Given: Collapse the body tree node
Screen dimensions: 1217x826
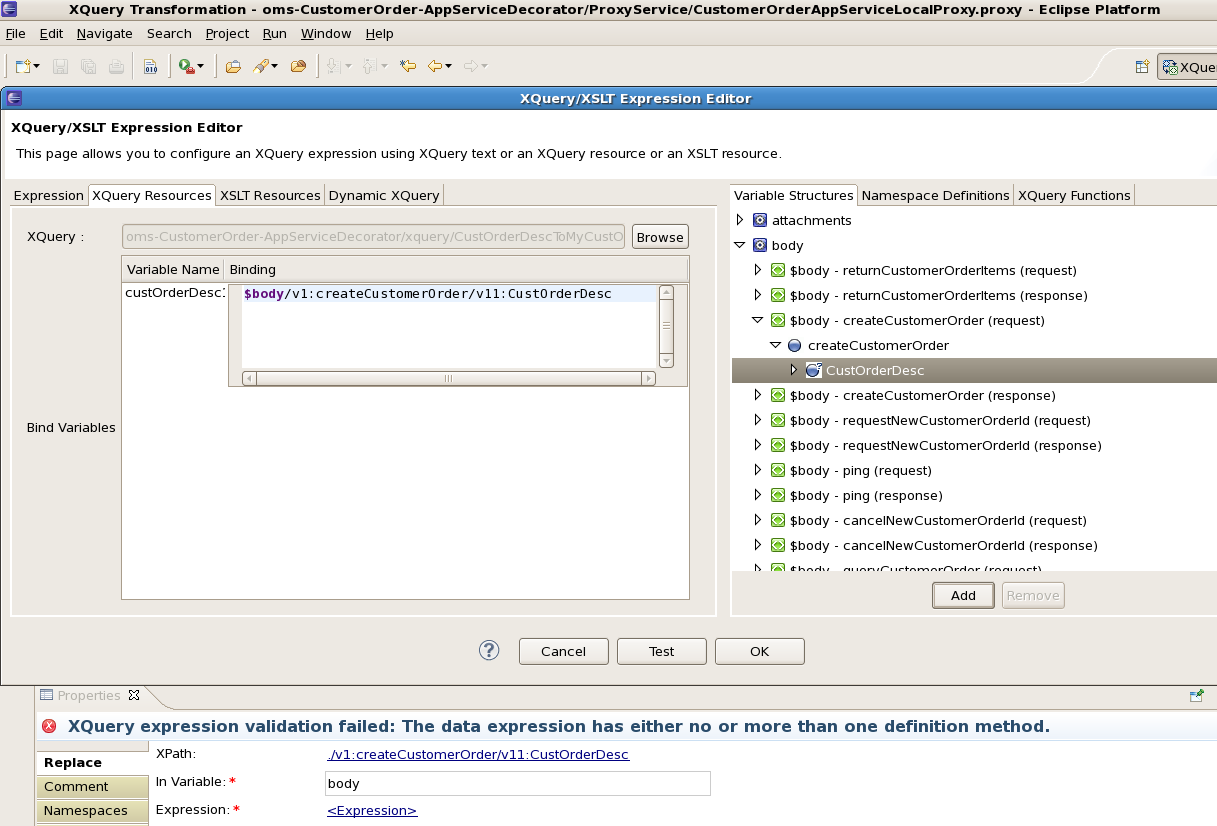Looking at the screenshot, I should [740, 245].
